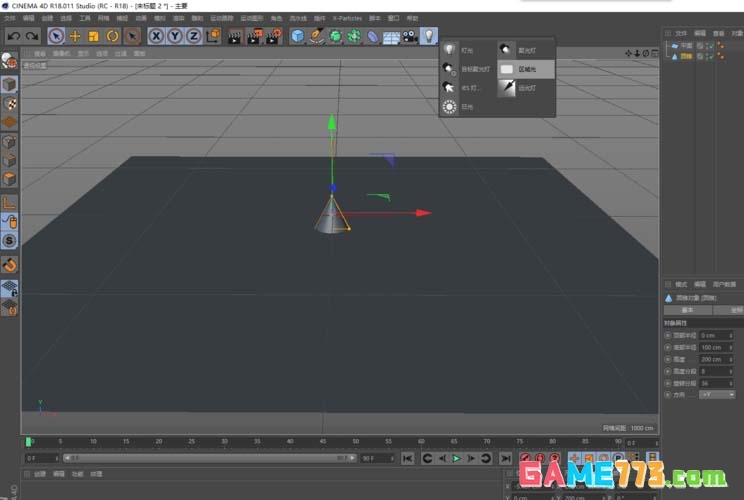Open the green array/modeling objects palette
Viewport: 744px width, 500px height.
354,36
